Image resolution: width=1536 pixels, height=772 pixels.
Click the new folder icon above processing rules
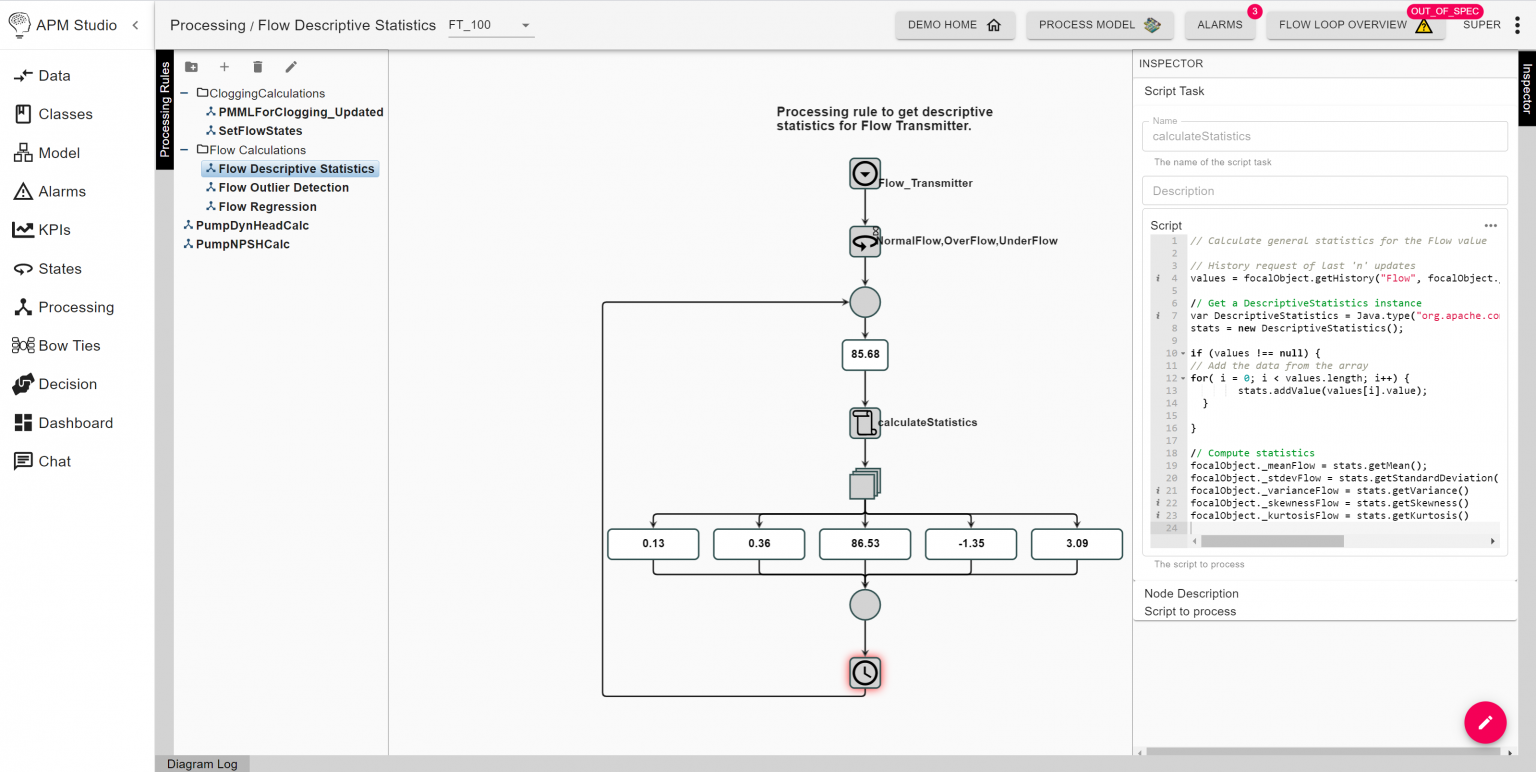pos(191,67)
